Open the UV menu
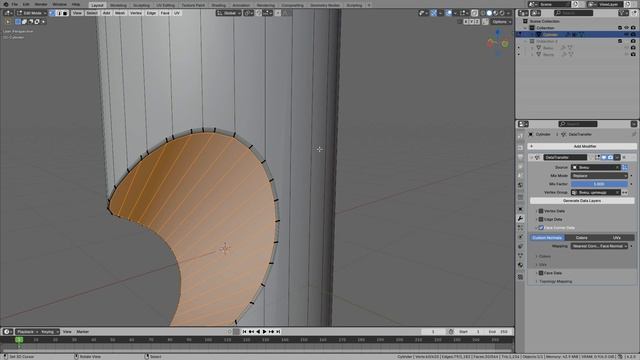Screen dimensions: 640x360 pos(177,13)
